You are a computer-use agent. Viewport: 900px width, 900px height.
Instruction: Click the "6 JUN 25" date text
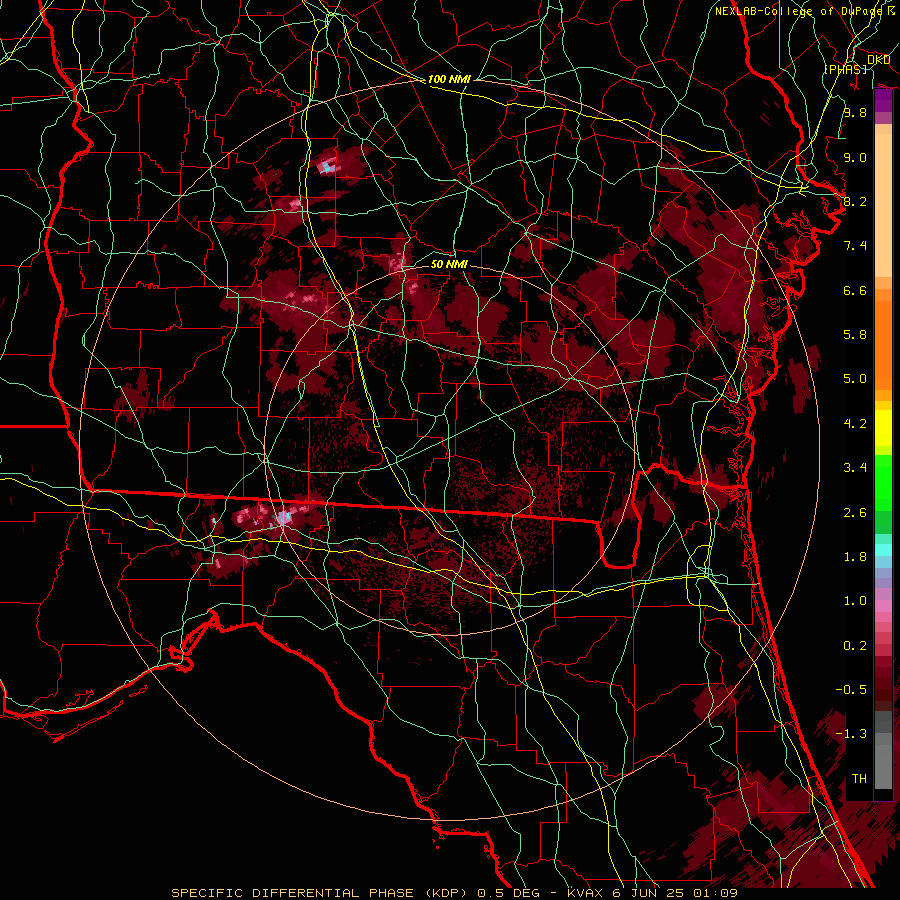649,893
